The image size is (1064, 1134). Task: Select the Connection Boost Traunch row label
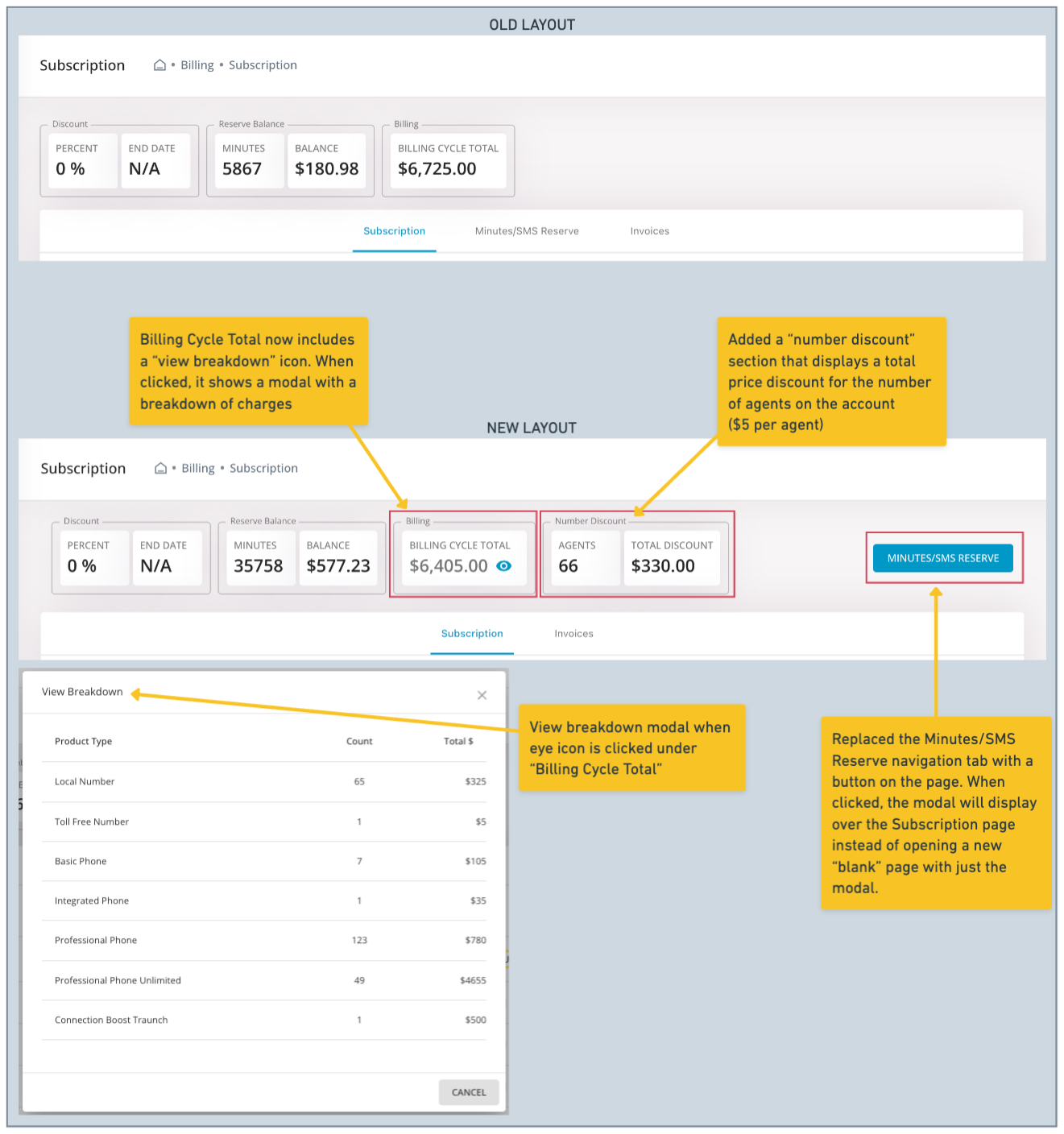[111, 1020]
